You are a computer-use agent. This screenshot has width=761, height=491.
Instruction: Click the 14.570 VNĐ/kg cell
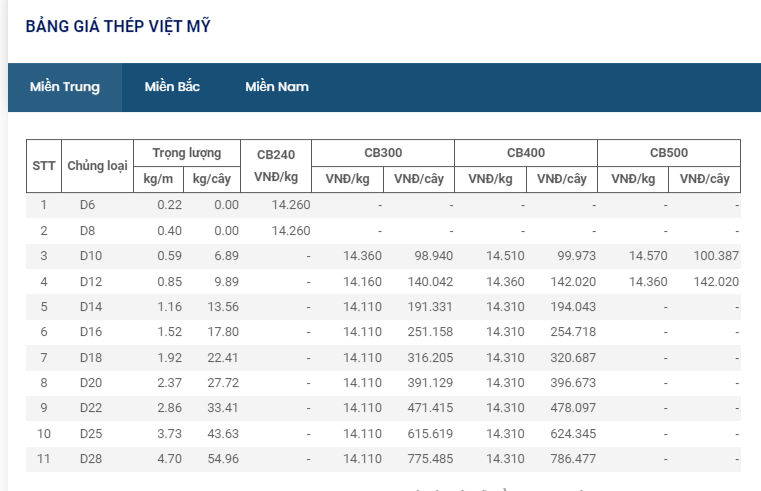647,256
